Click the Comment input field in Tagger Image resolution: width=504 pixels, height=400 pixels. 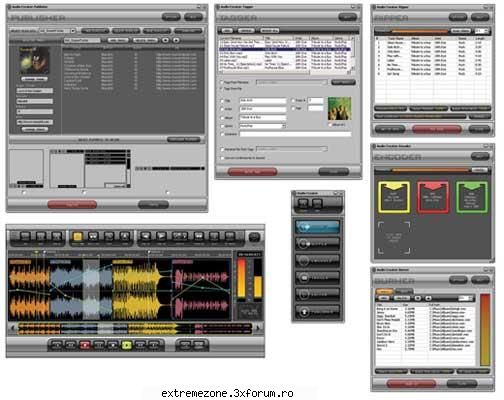[295, 134]
